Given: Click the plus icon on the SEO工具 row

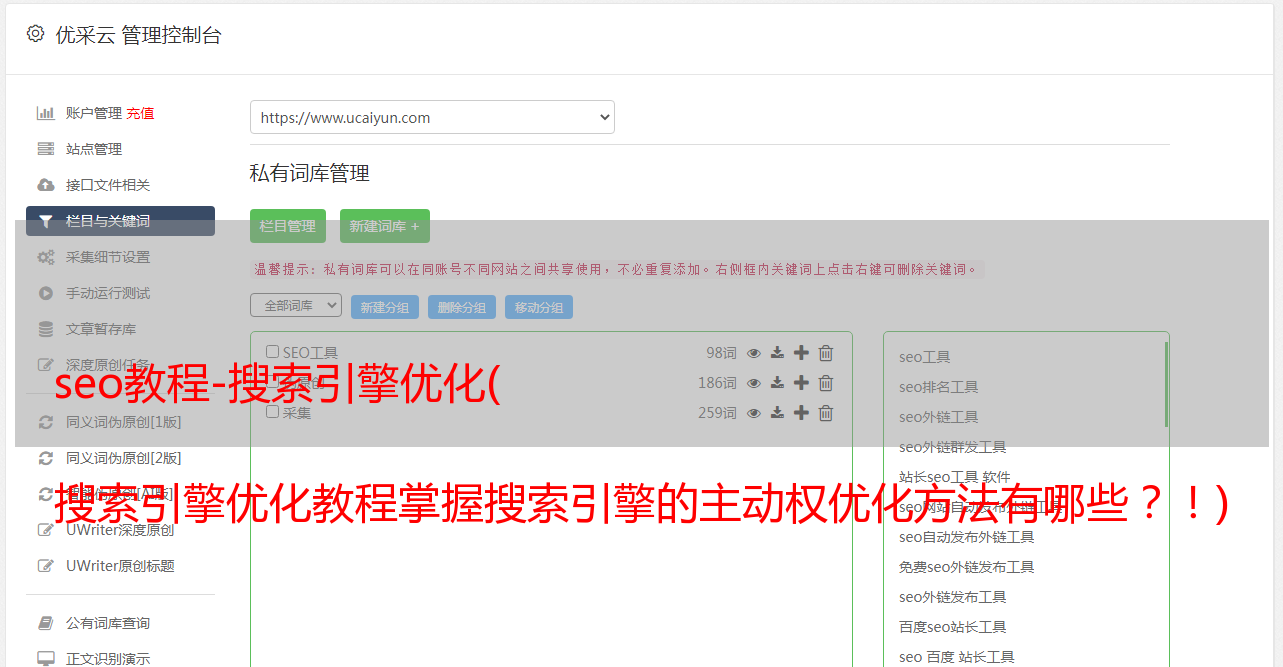Looking at the screenshot, I should [x=801, y=353].
